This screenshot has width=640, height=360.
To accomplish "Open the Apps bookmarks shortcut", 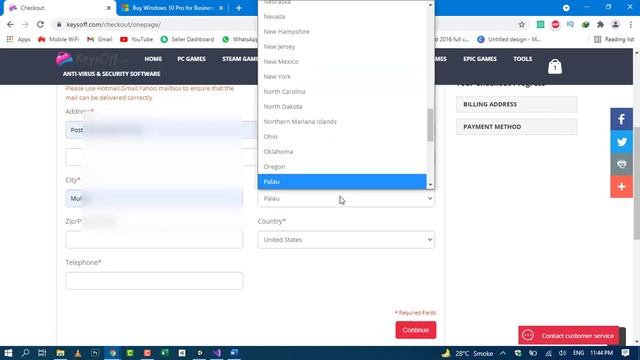I will (x=19, y=39).
